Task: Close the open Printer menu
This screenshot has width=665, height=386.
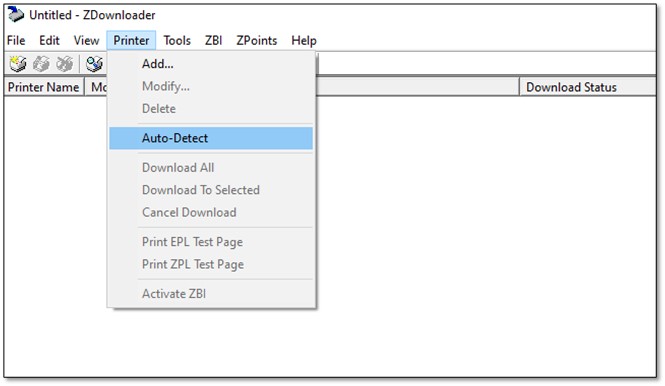Action: click(x=131, y=40)
